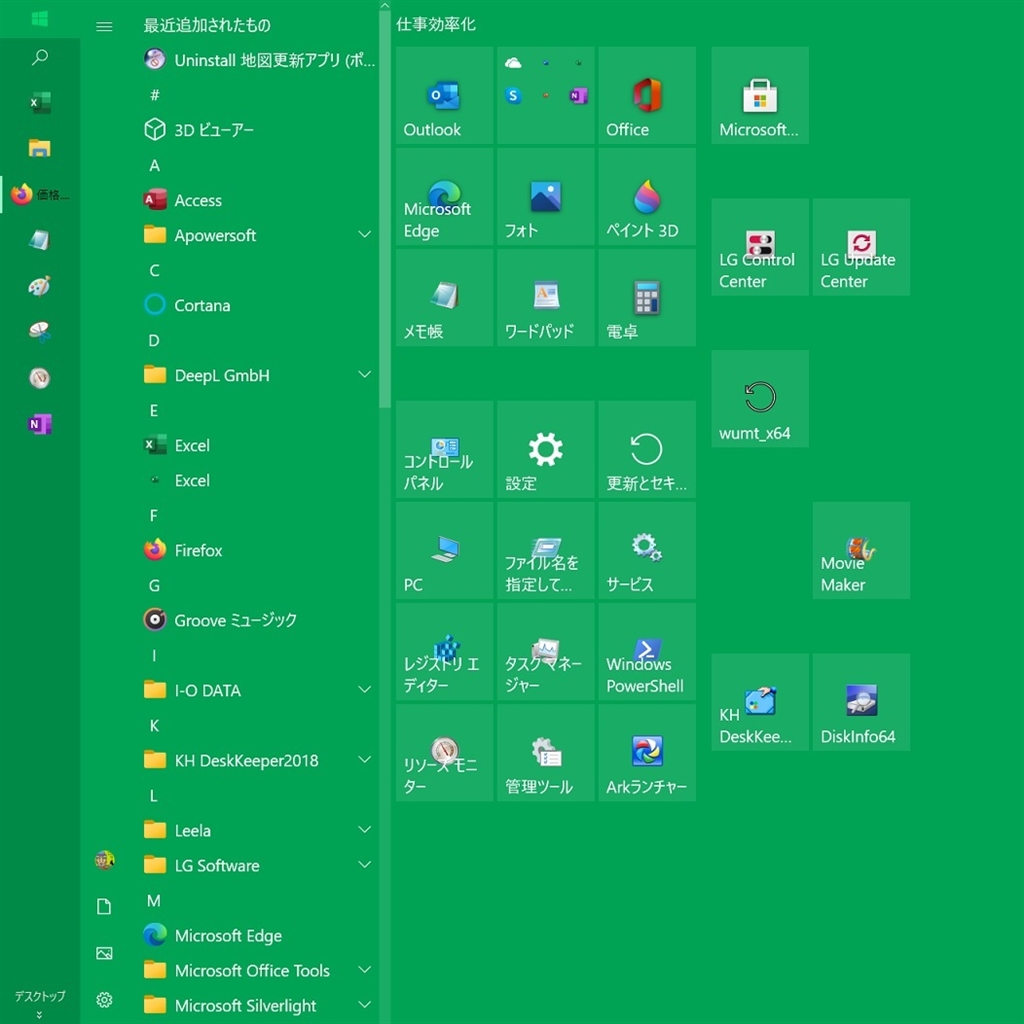Expand the LG Software folder

[258, 865]
